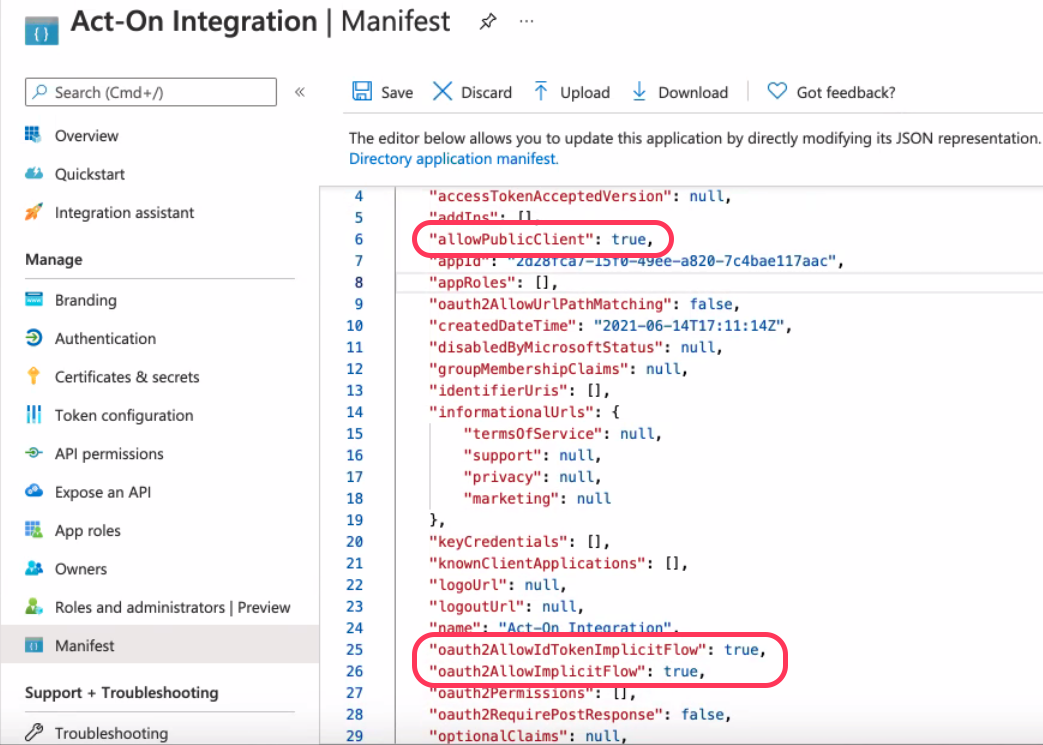This screenshot has height=745, width=1043.
Task: Click the Branding icon
Action: (33, 299)
